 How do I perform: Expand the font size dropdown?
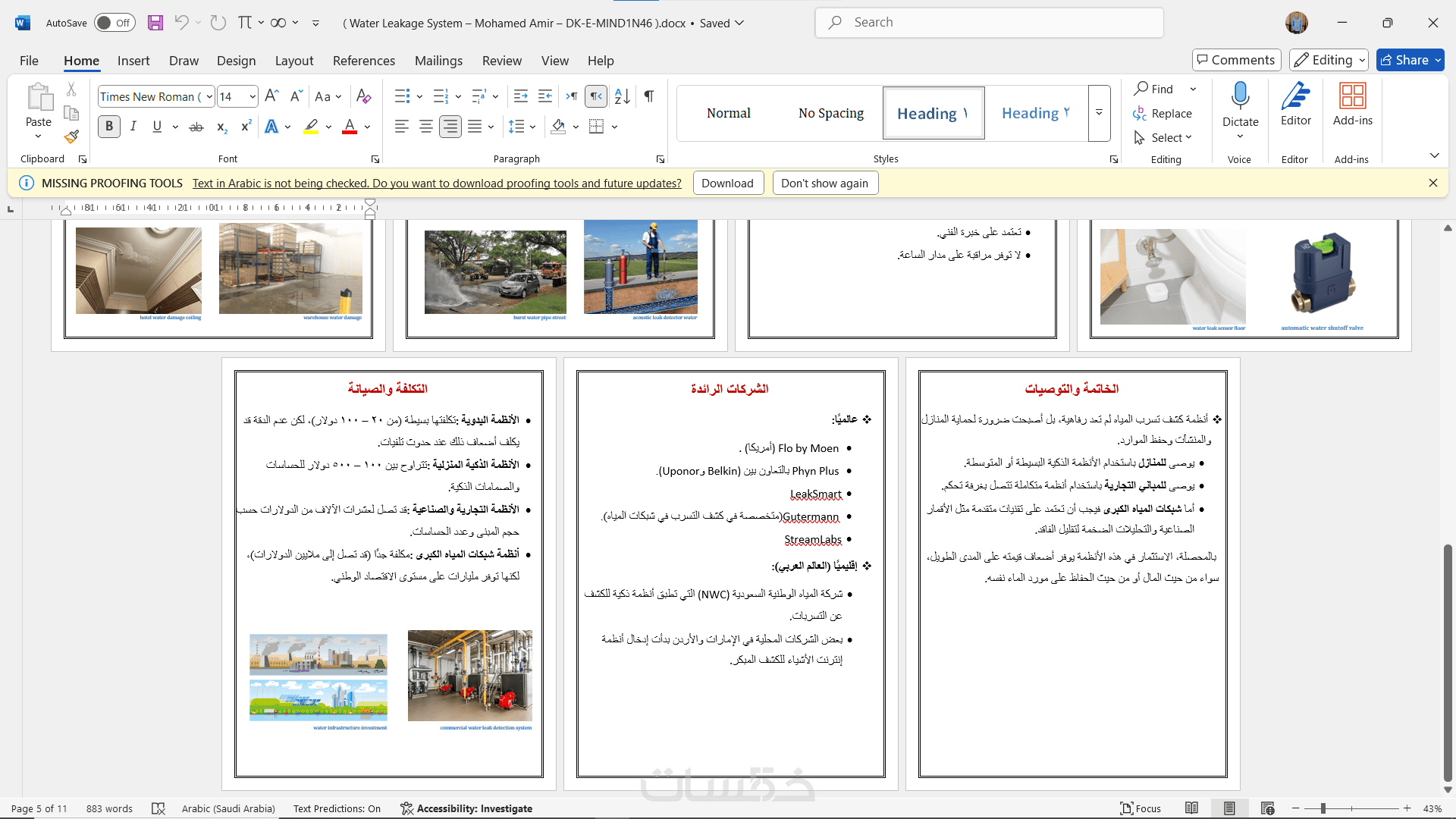252,96
